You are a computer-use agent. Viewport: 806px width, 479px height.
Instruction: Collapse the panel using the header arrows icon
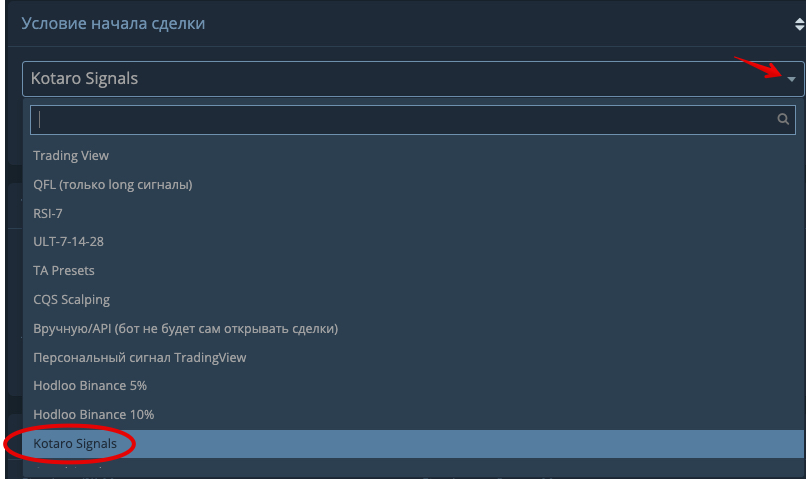click(x=798, y=23)
